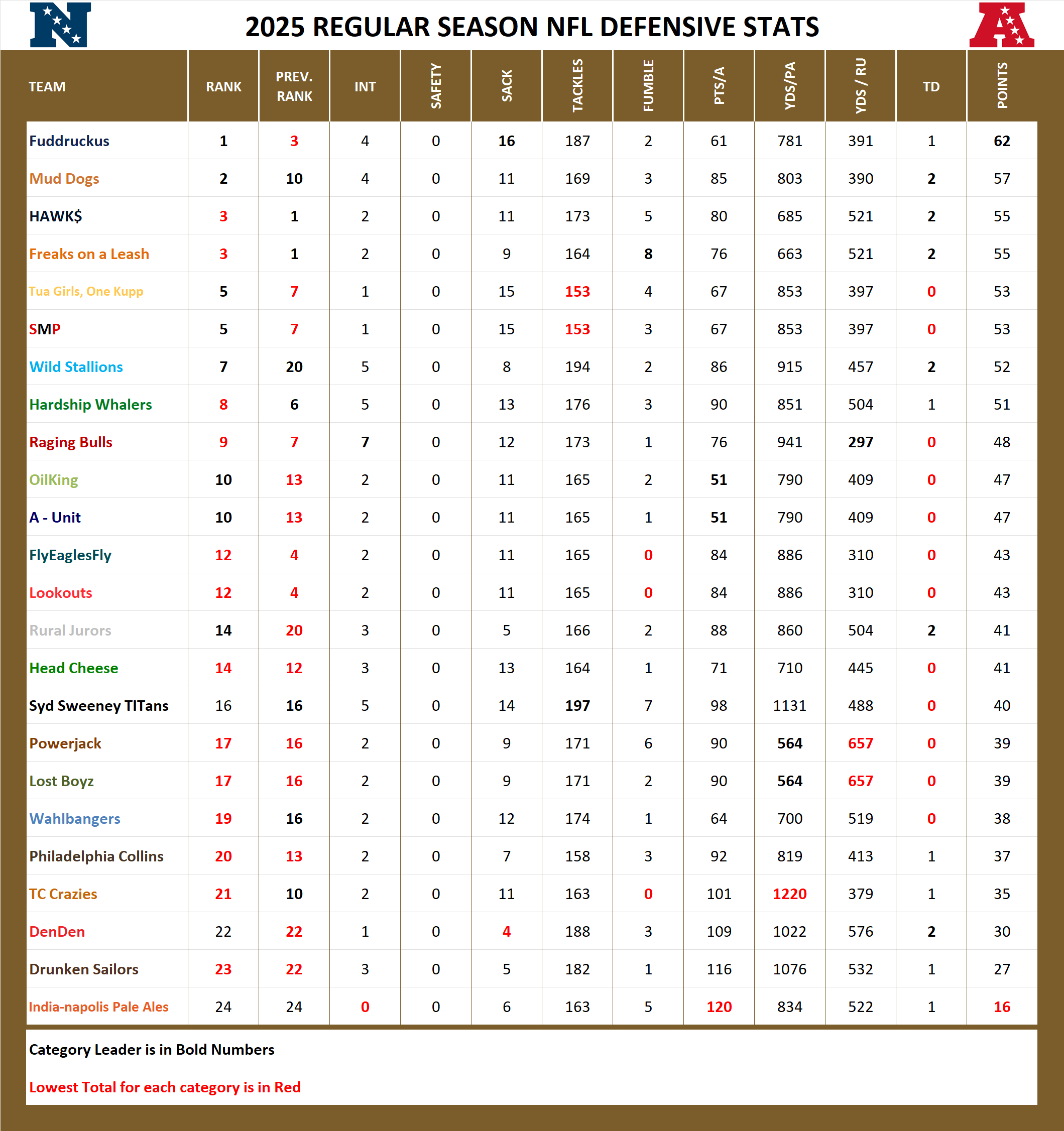Select the FUMBLE column header

(648, 86)
